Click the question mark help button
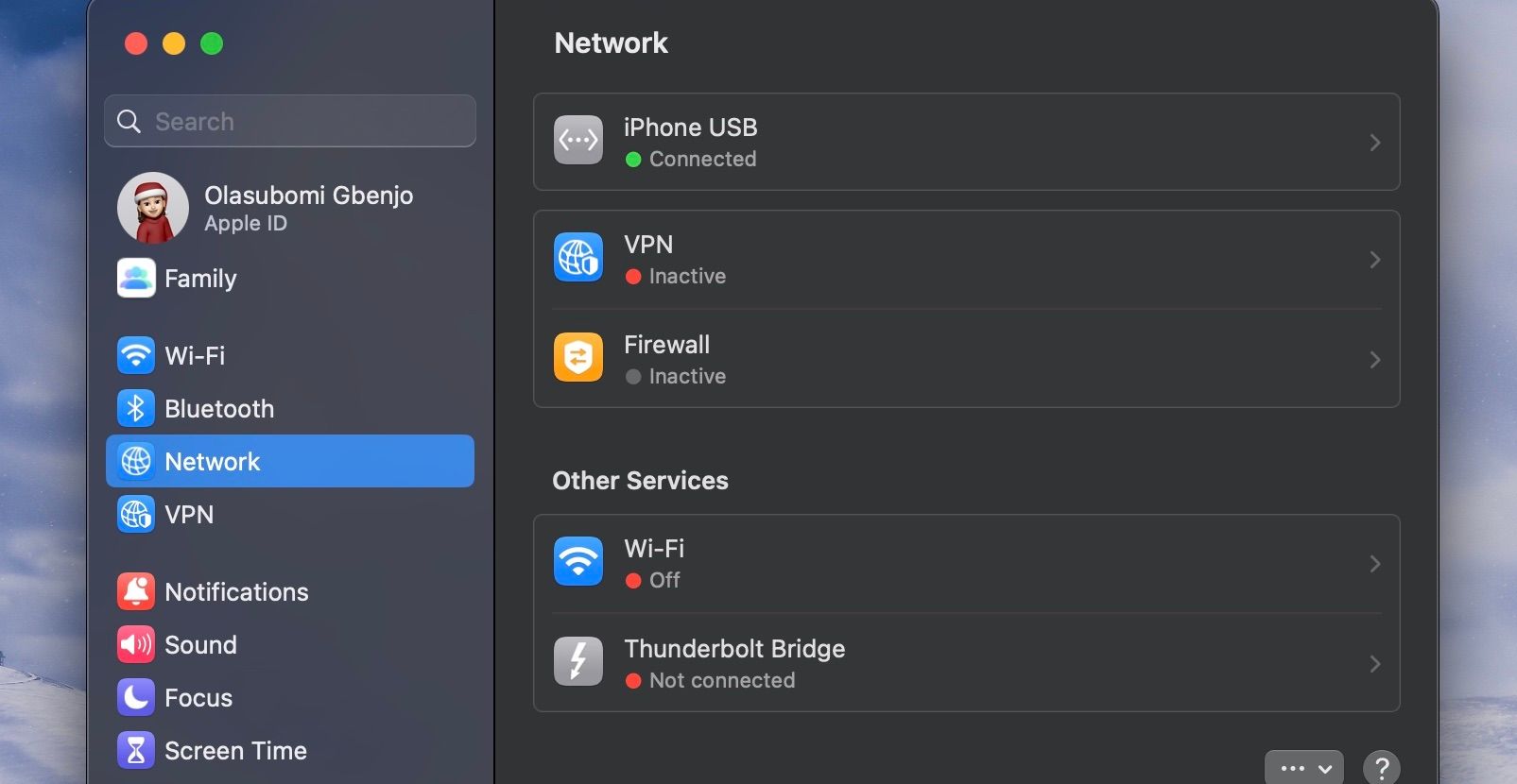Screen dimensions: 1517x784 click(x=1381, y=768)
